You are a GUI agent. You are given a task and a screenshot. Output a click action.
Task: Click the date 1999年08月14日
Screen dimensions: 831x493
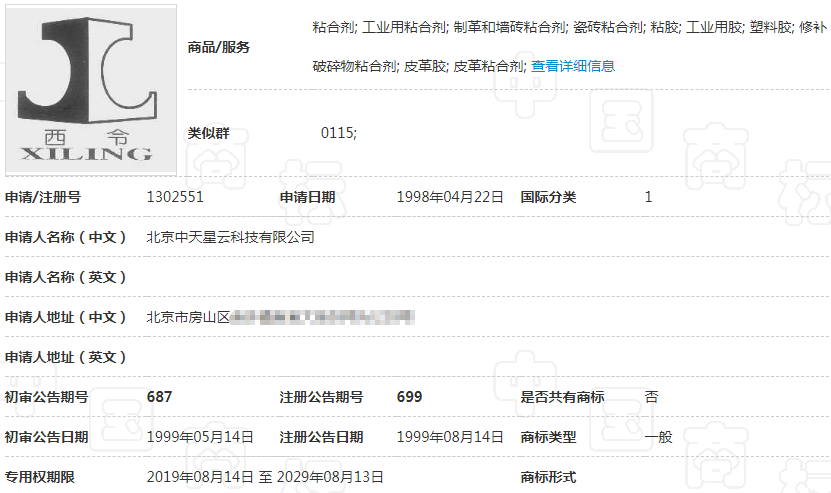click(450, 437)
